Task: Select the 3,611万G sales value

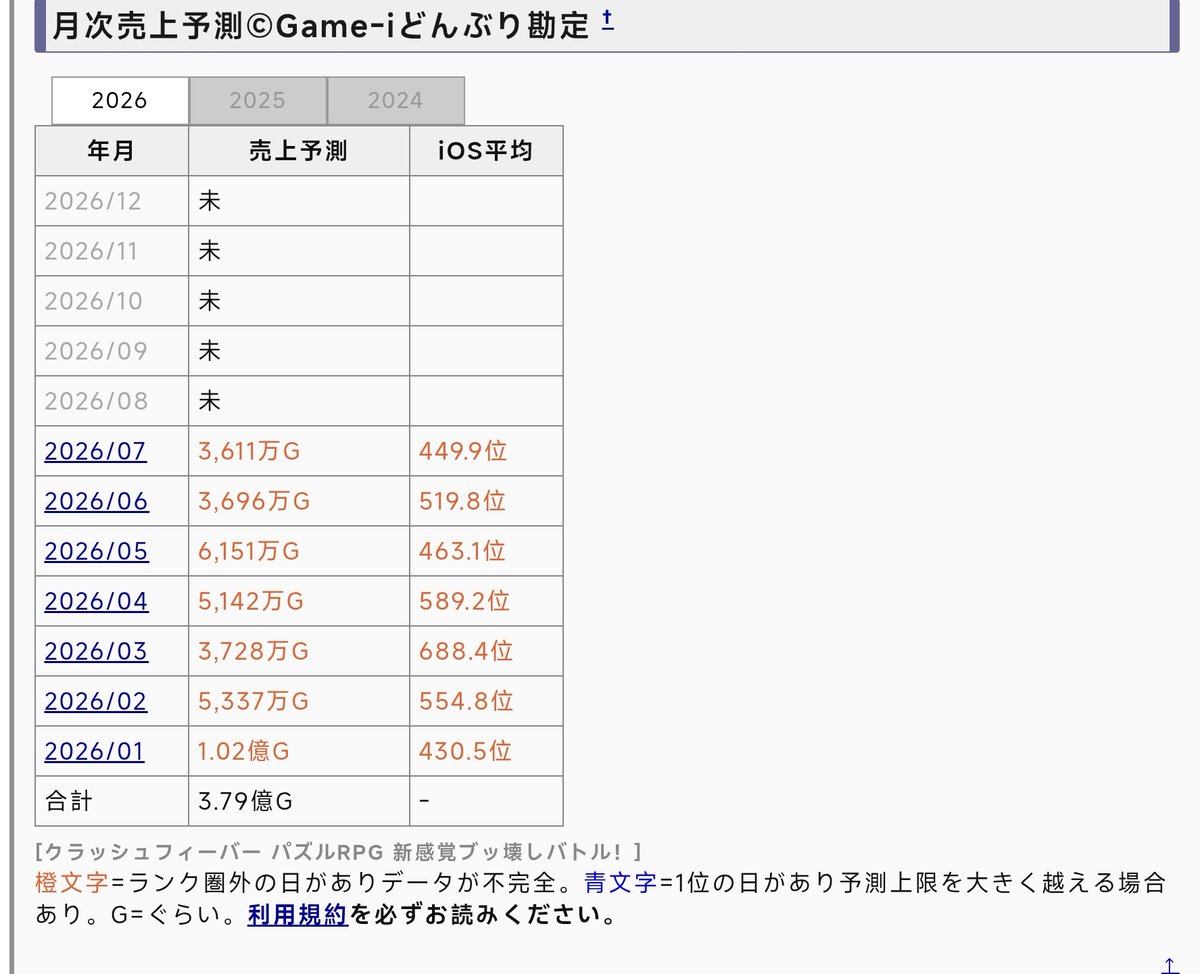Action: (x=249, y=451)
